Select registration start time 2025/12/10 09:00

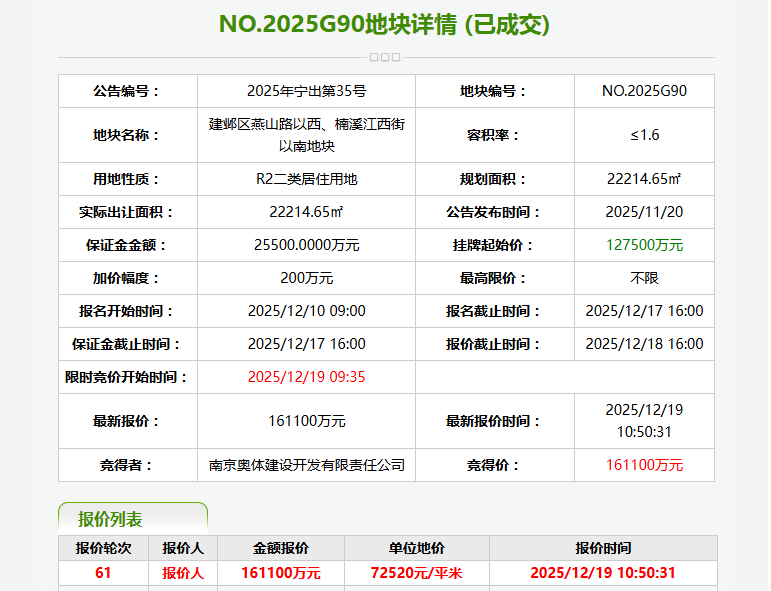pos(306,311)
